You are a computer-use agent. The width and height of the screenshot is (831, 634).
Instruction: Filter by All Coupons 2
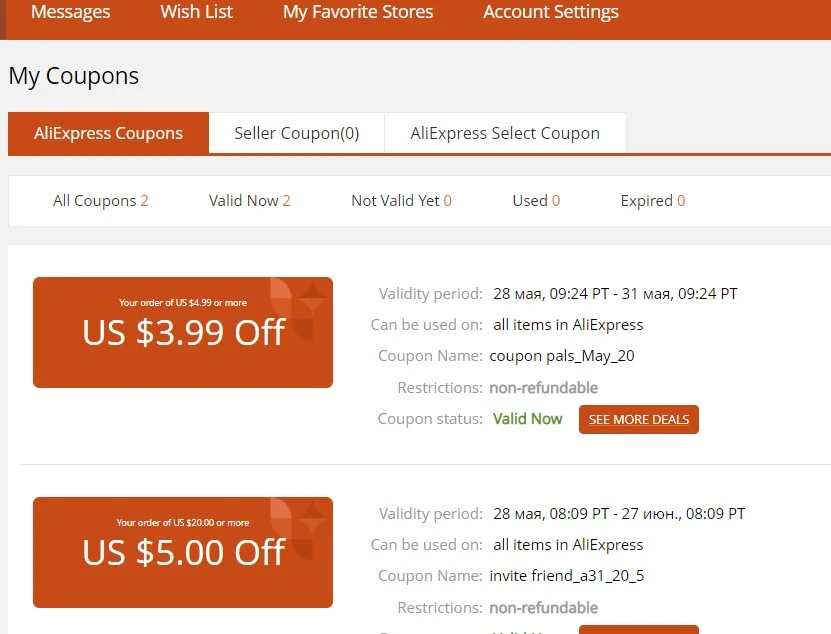point(101,201)
